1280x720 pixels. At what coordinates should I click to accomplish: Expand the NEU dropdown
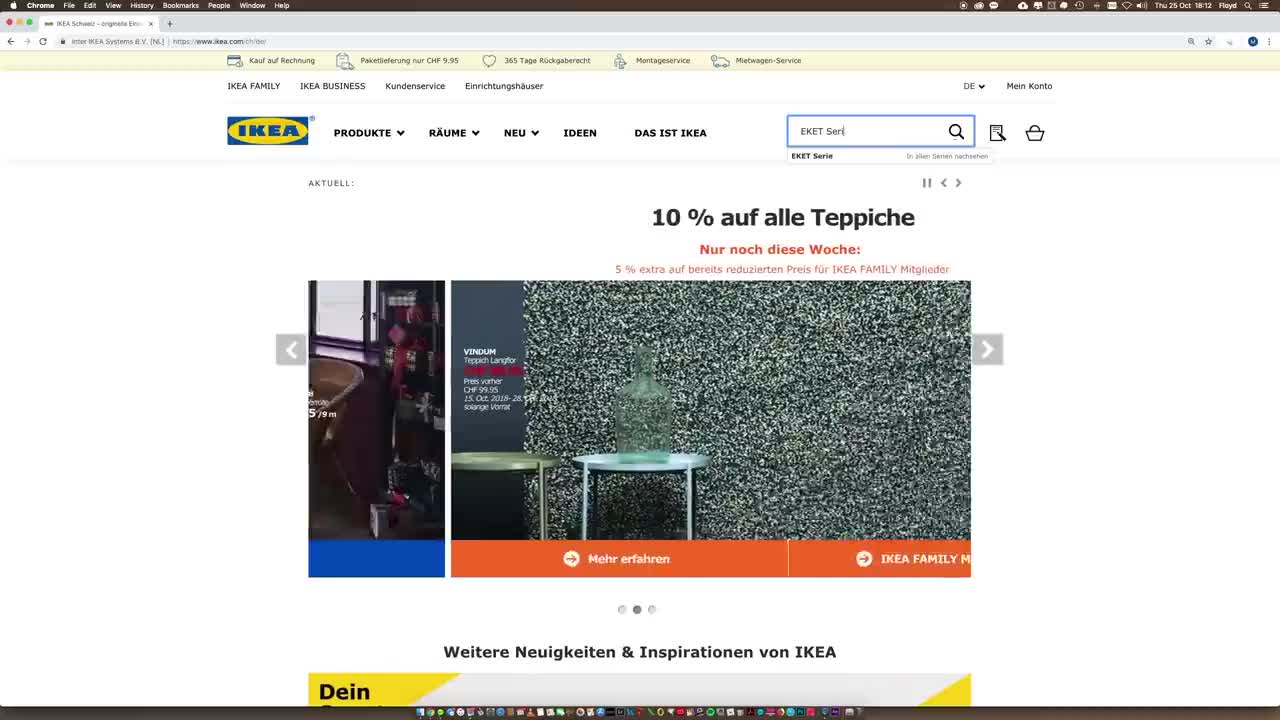pyautogui.click(x=521, y=133)
